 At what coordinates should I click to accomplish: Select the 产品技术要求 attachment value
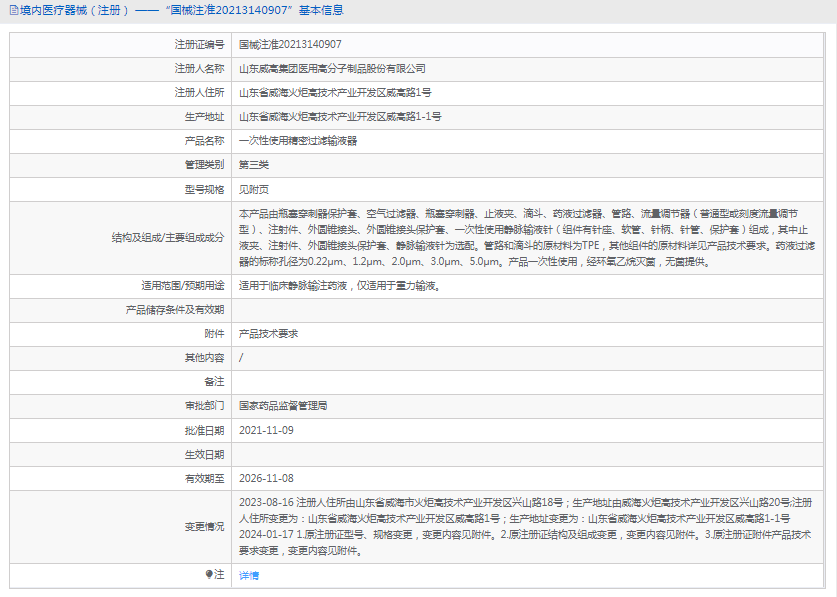point(268,334)
